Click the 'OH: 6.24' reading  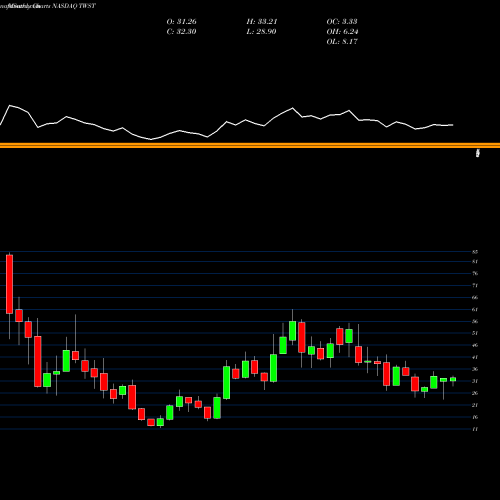coord(342,32)
